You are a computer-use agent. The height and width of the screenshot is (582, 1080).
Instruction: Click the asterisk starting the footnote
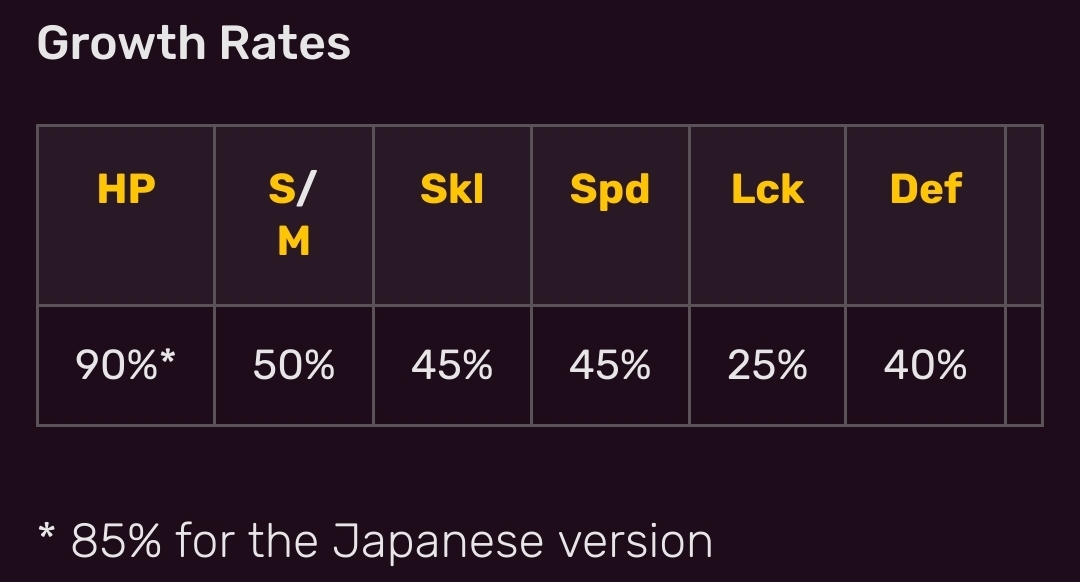(46, 530)
